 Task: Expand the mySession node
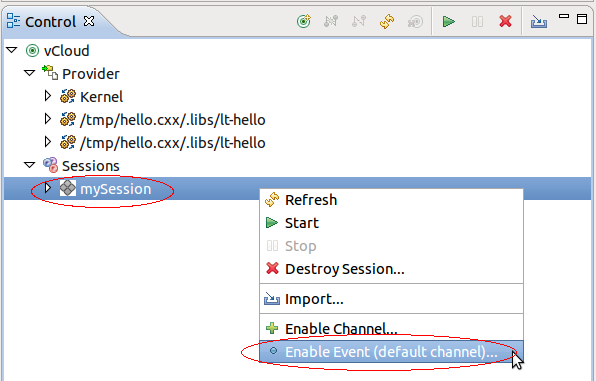pos(48,188)
